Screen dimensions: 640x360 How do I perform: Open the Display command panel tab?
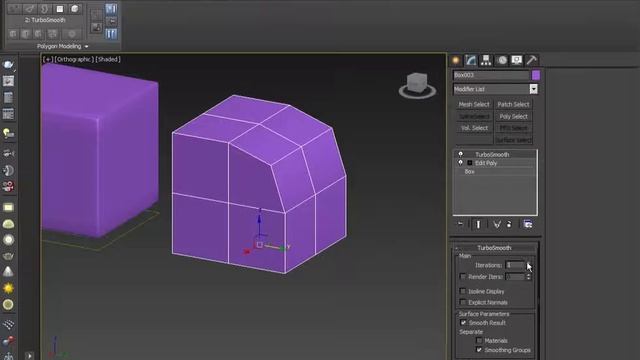[x=517, y=60]
